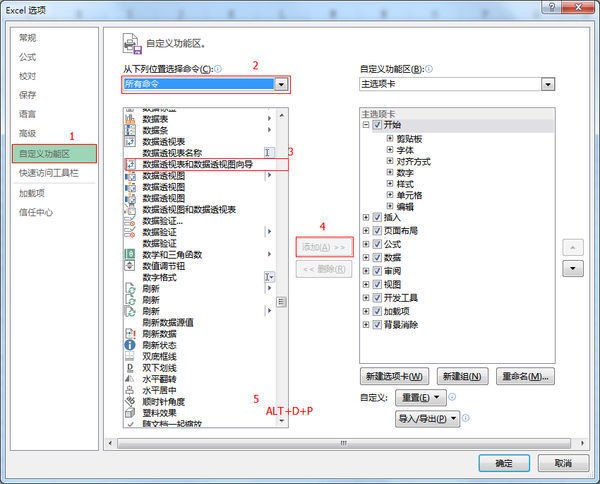Open the 常规 options category

(x=28, y=38)
